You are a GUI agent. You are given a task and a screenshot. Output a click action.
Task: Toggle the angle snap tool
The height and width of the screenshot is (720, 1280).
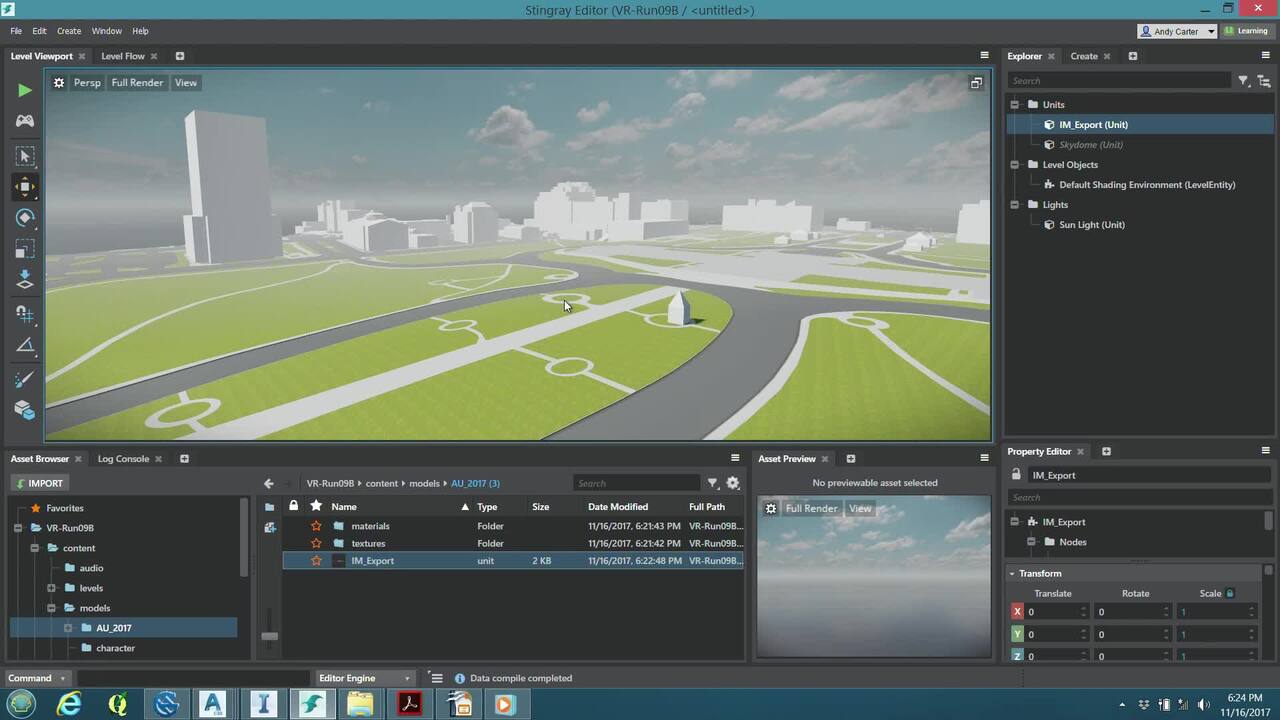click(25, 345)
